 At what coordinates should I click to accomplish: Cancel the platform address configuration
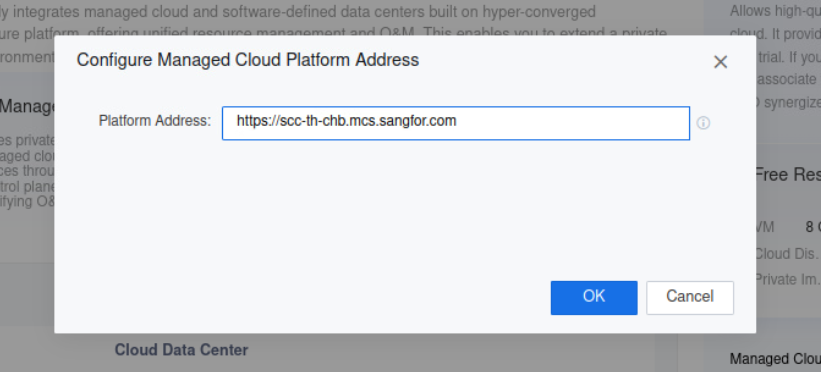pos(690,298)
